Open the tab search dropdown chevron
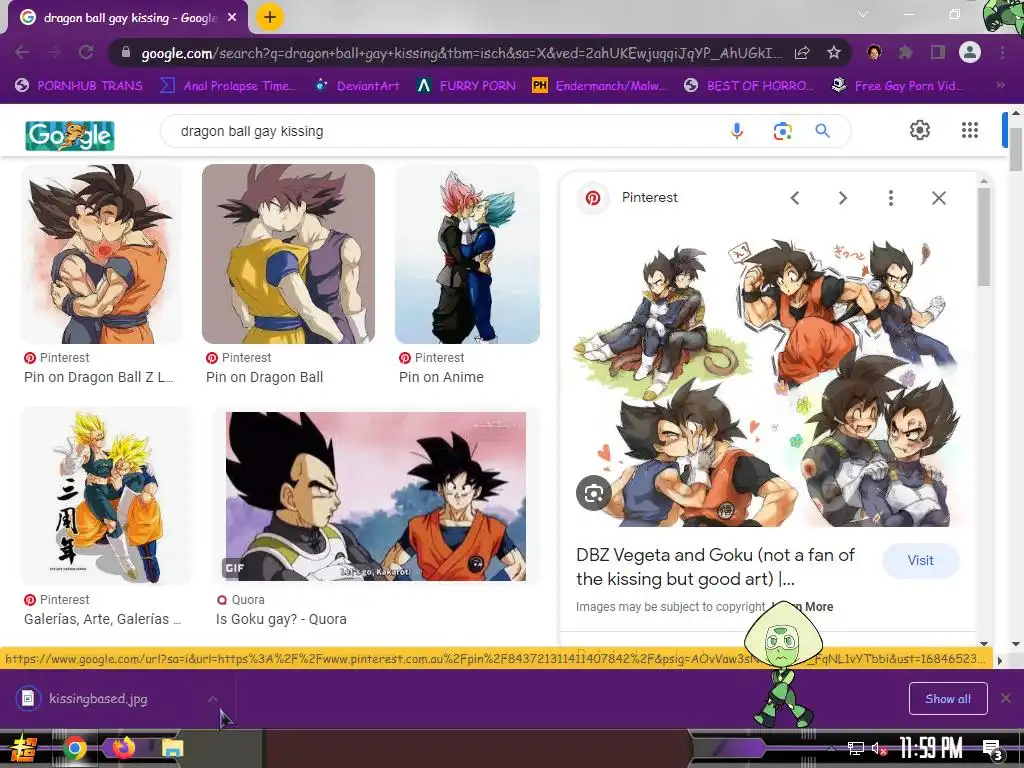Viewport: 1024px width, 768px height. [863, 14]
